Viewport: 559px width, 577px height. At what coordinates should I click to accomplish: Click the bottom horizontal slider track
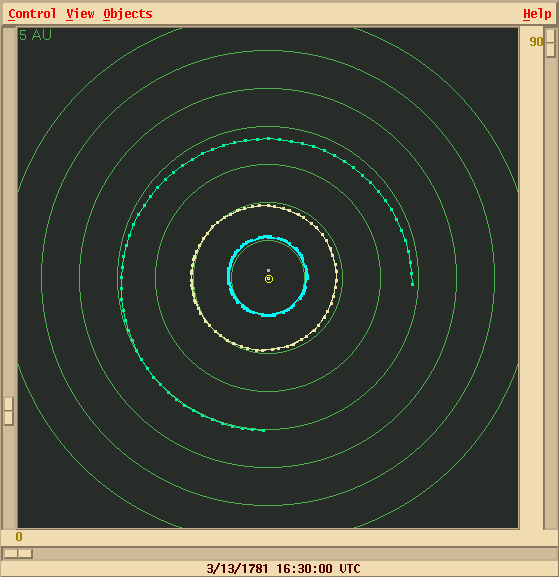pos(279,553)
